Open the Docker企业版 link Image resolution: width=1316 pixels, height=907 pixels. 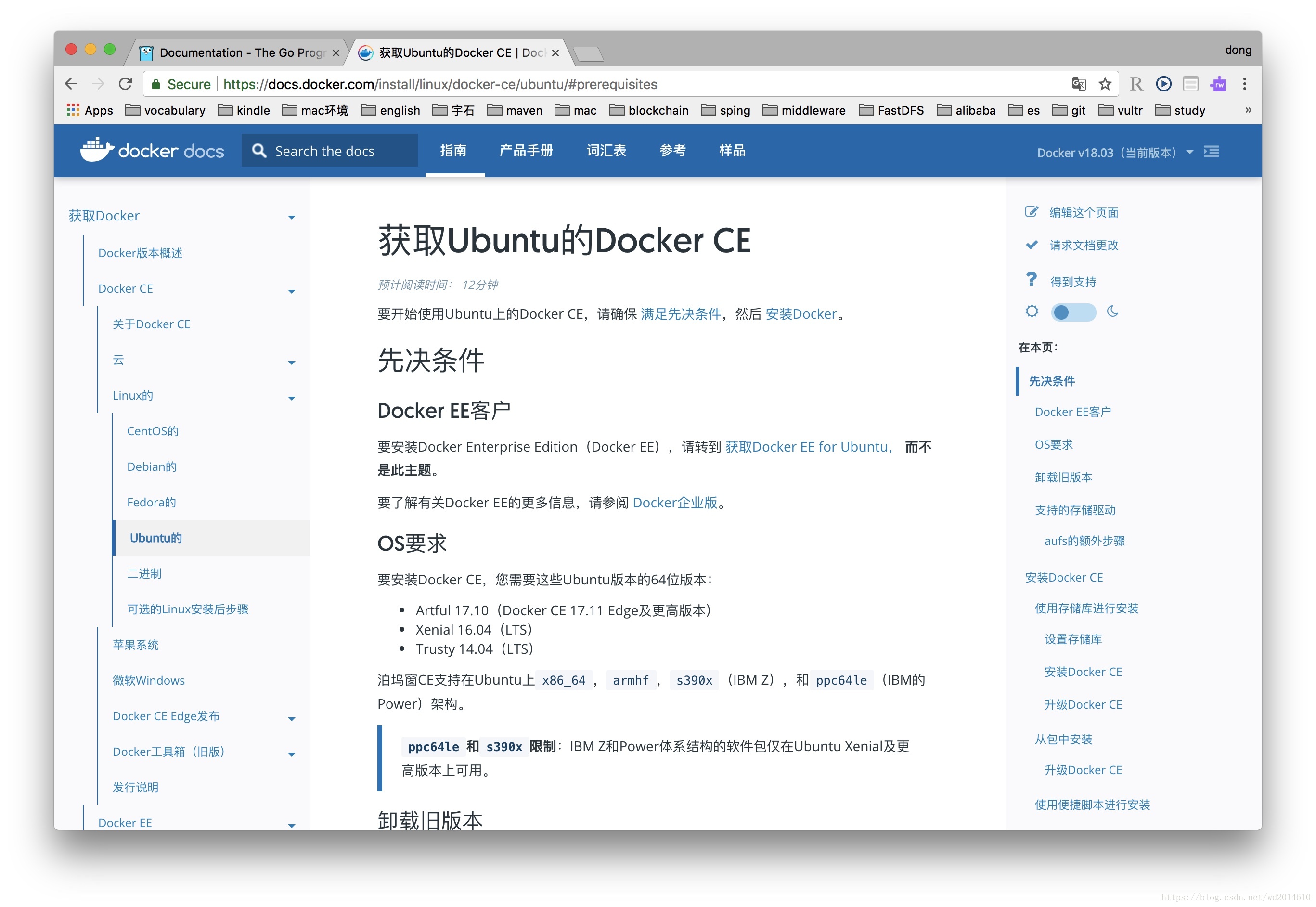coord(674,503)
